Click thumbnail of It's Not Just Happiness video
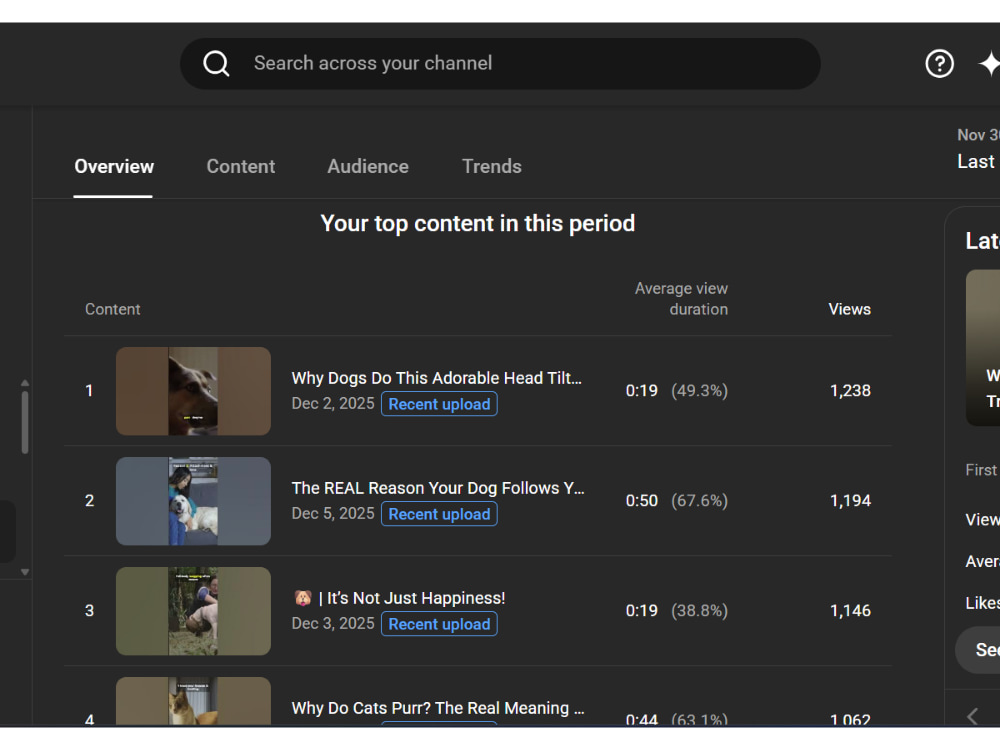 tap(193, 611)
